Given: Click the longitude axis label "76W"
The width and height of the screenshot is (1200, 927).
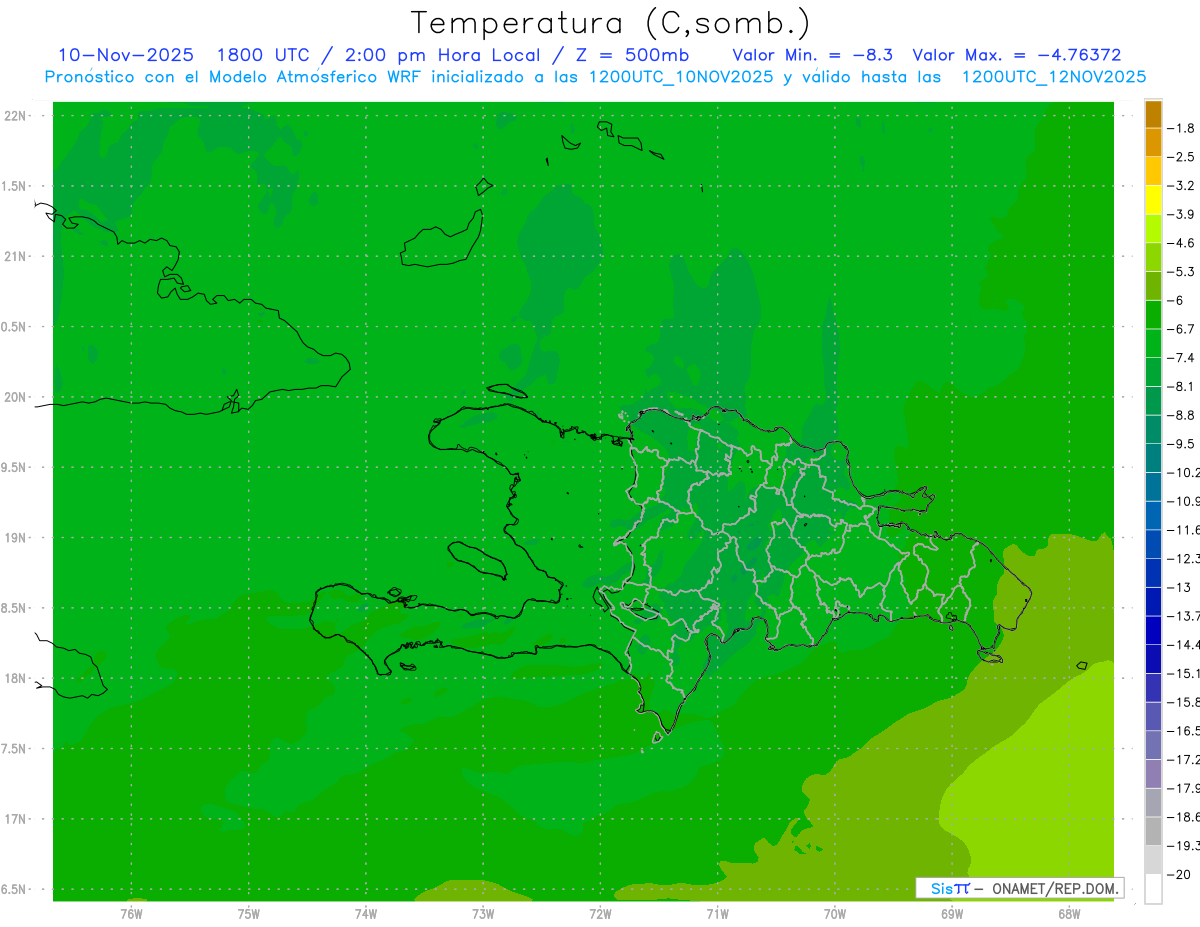Looking at the screenshot, I should tap(131, 914).
